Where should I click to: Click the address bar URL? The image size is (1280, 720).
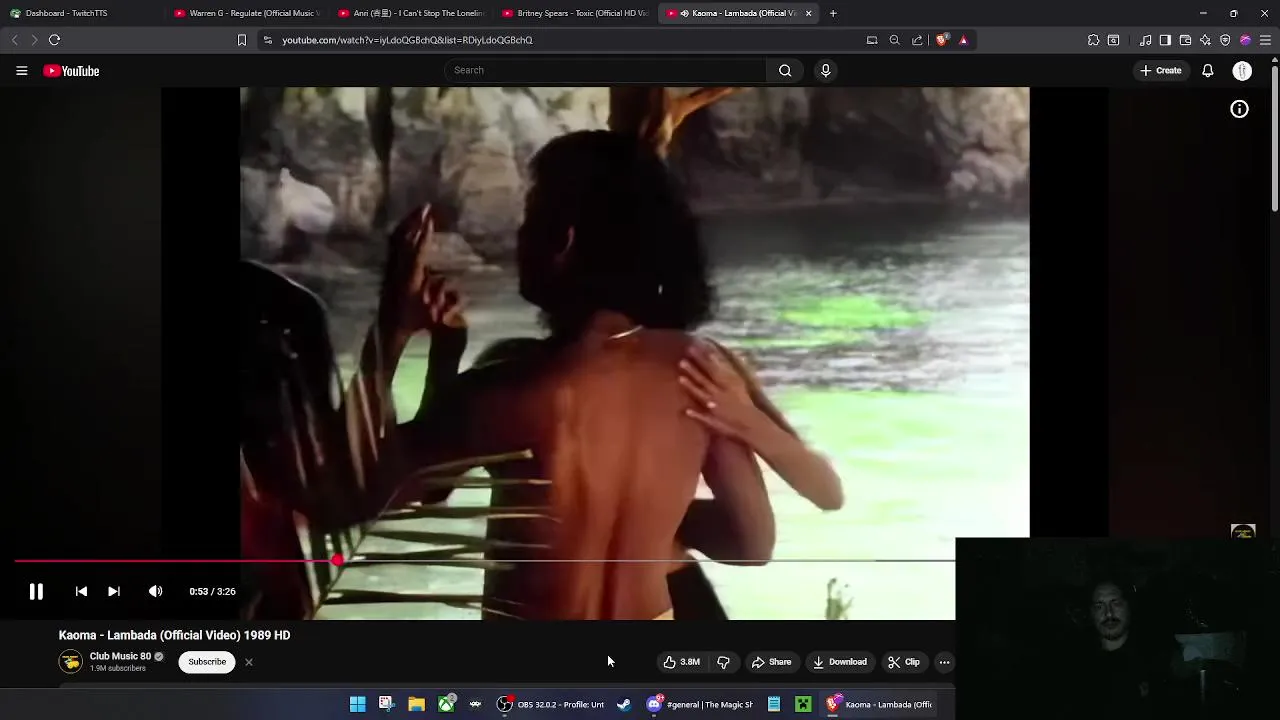click(407, 40)
